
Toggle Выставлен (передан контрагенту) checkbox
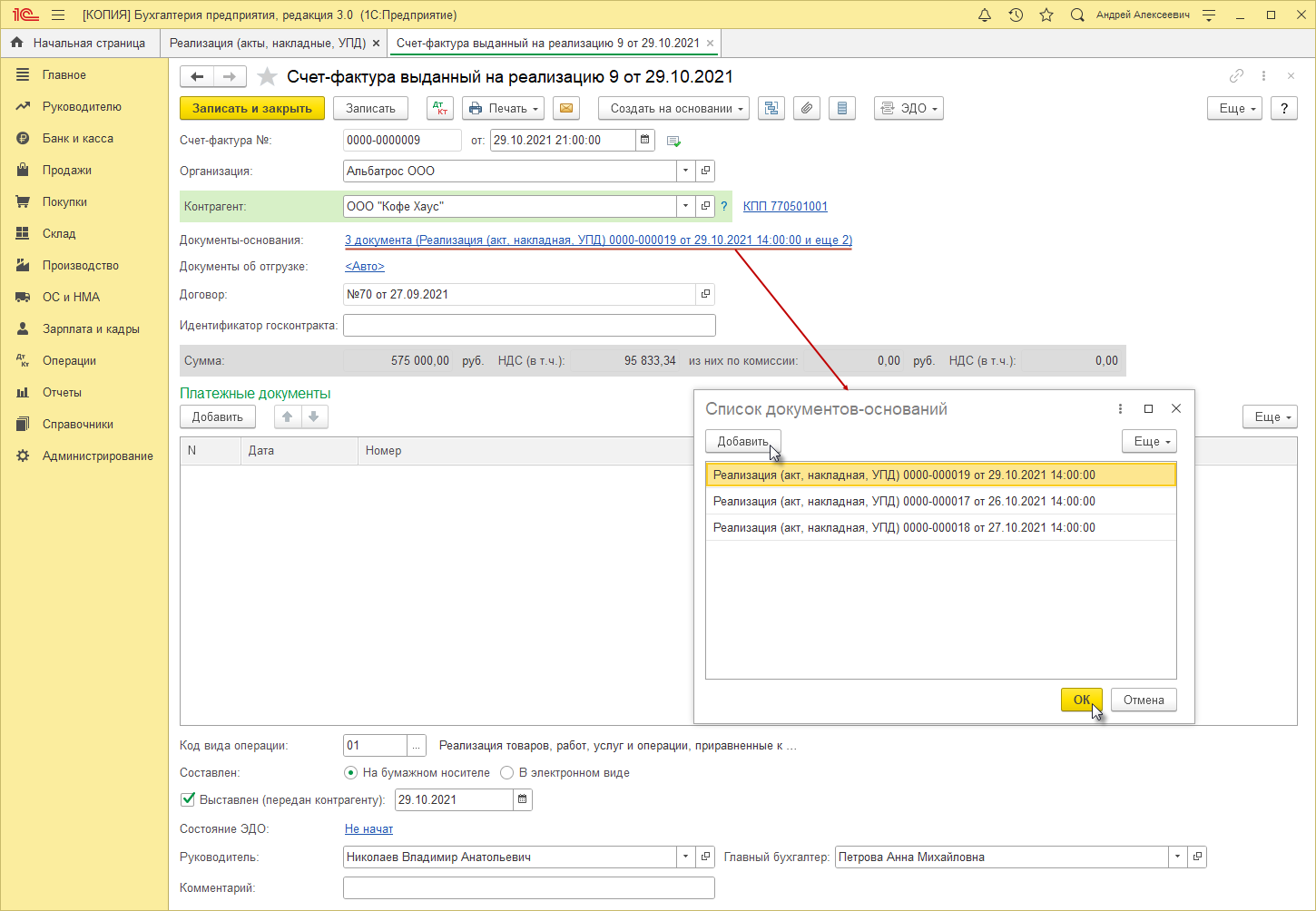(x=188, y=799)
